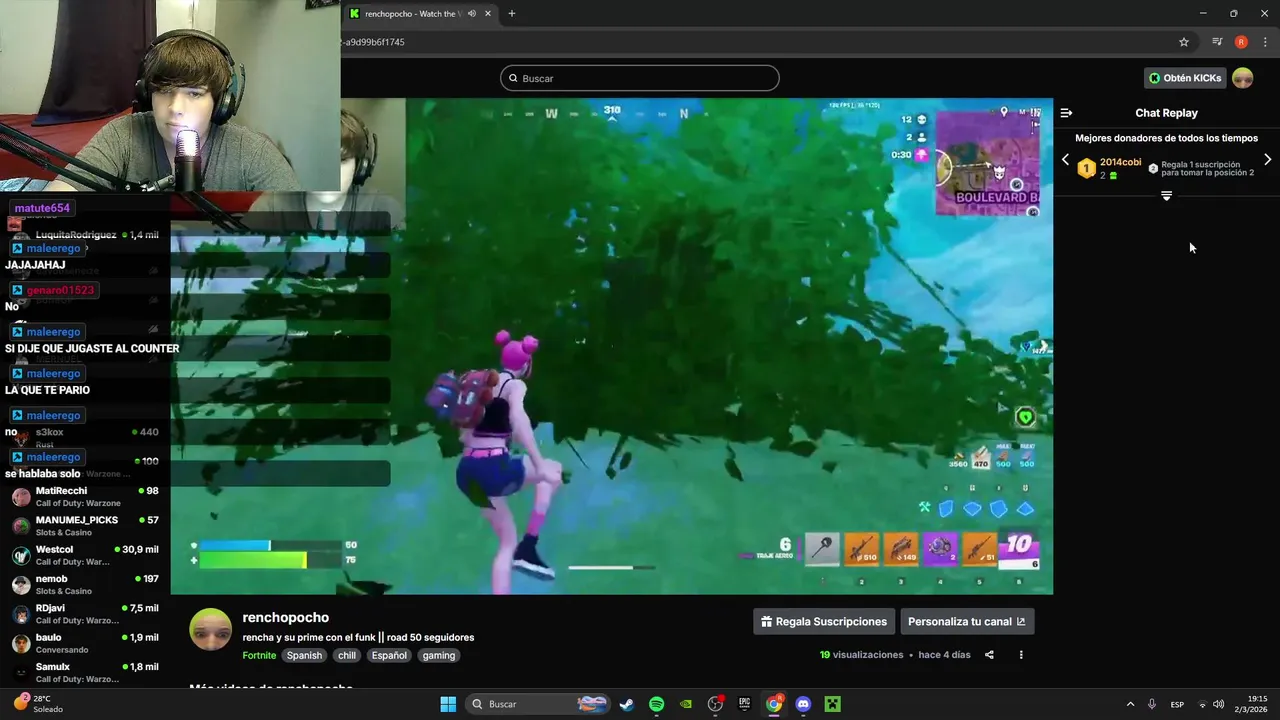
Task: Open Steam from the taskbar
Action: tap(626, 704)
